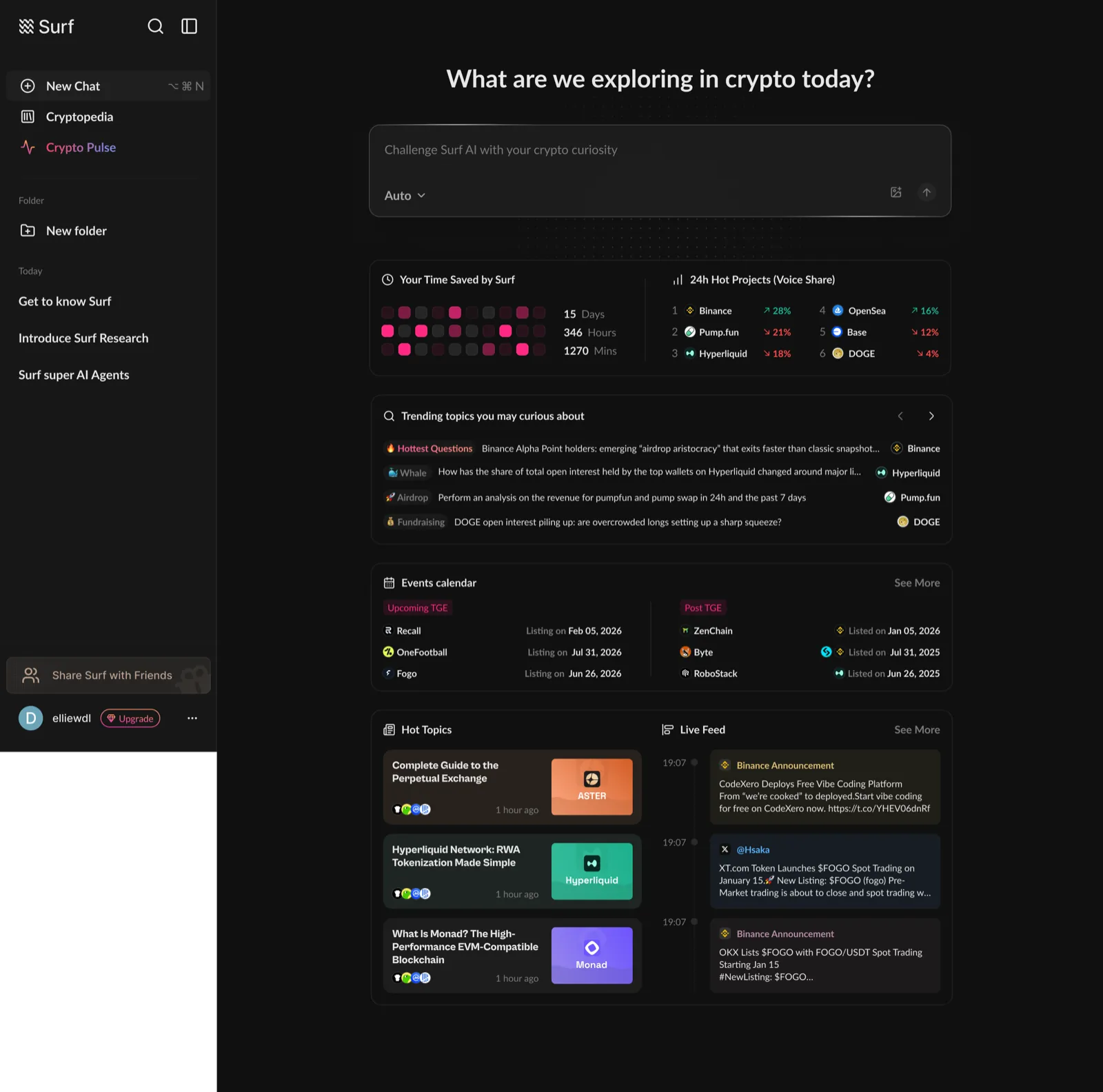Open OneFootball upcoming TGE event
Screen dimensions: 1103x1092
coord(503,652)
